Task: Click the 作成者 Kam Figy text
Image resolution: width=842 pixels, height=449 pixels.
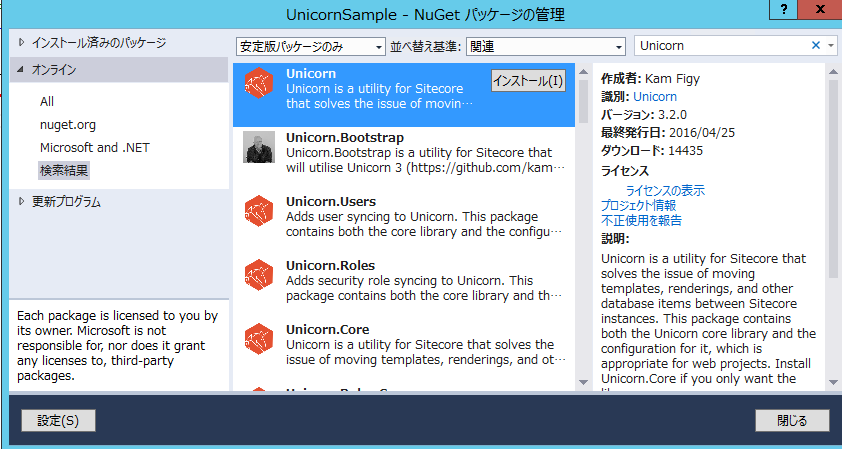Action: click(650, 79)
